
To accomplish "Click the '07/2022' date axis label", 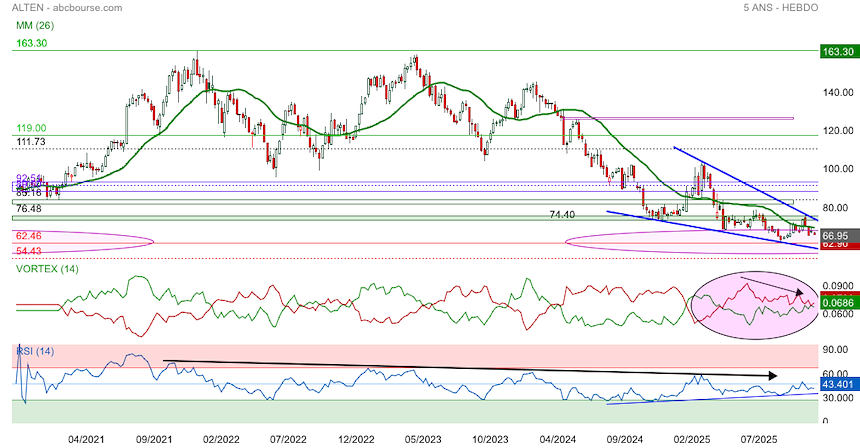I will (288, 440).
